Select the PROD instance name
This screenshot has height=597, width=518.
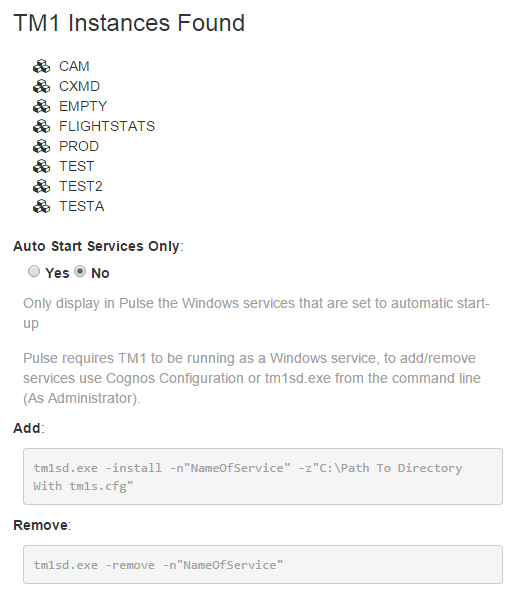coord(79,147)
